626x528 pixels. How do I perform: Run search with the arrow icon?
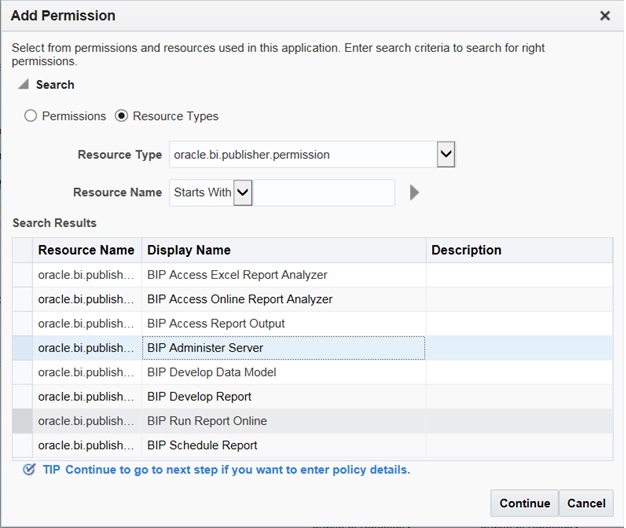[x=414, y=192]
